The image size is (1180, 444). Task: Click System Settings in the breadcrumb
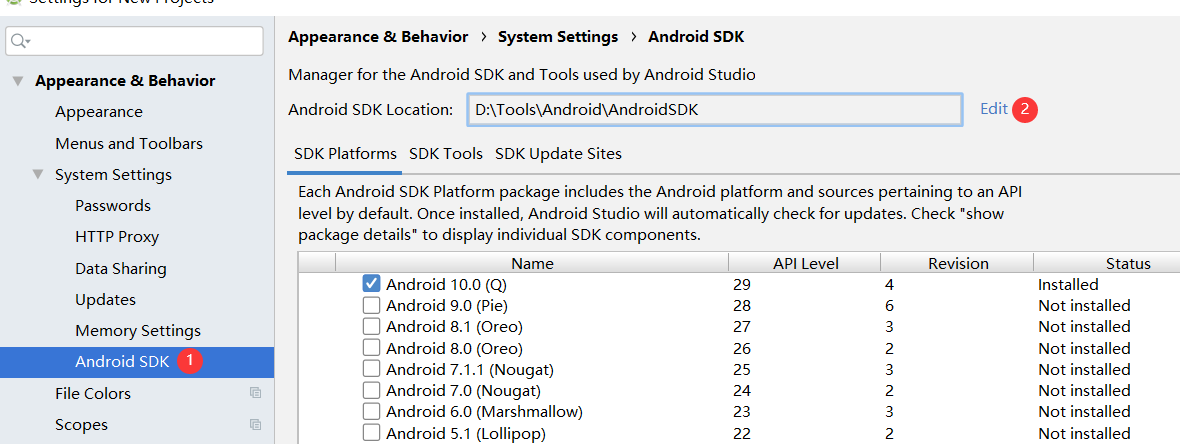(x=558, y=36)
